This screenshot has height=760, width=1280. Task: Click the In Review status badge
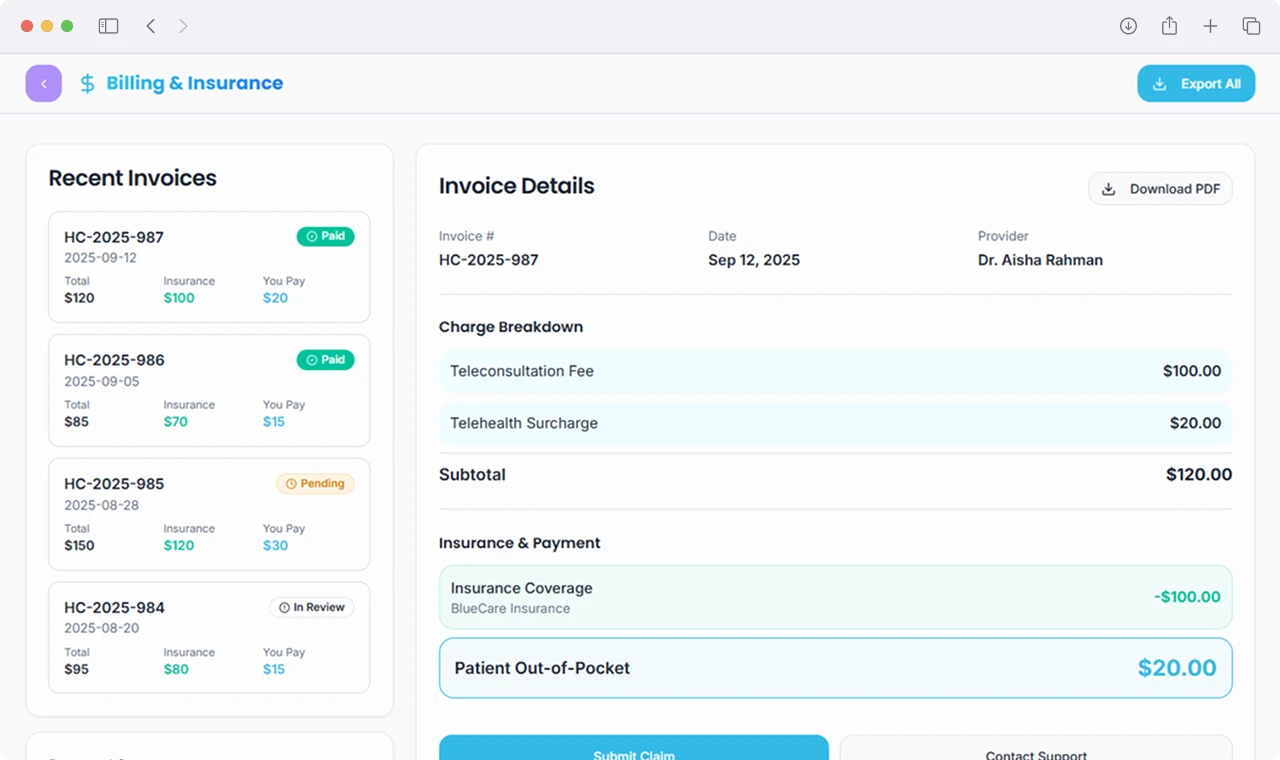click(x=311, y=607)
